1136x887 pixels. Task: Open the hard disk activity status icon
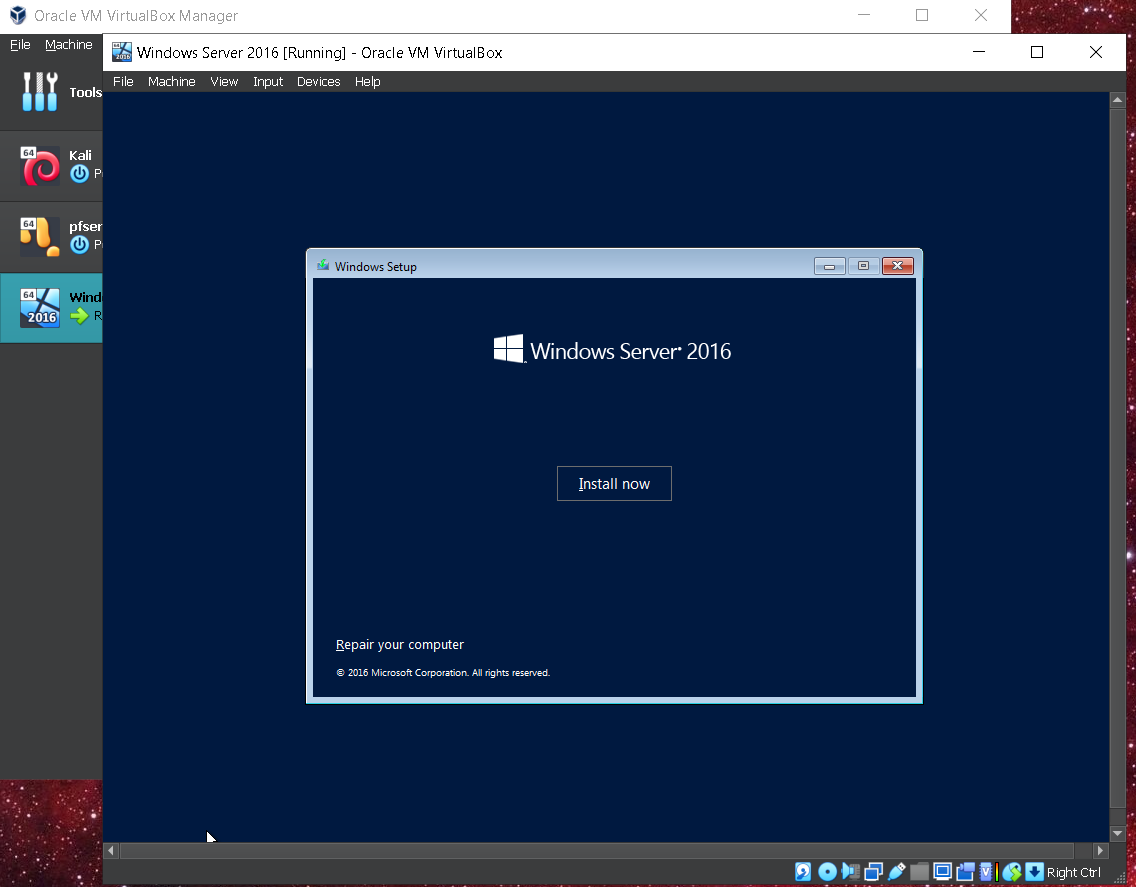click(x=803, y=871)
